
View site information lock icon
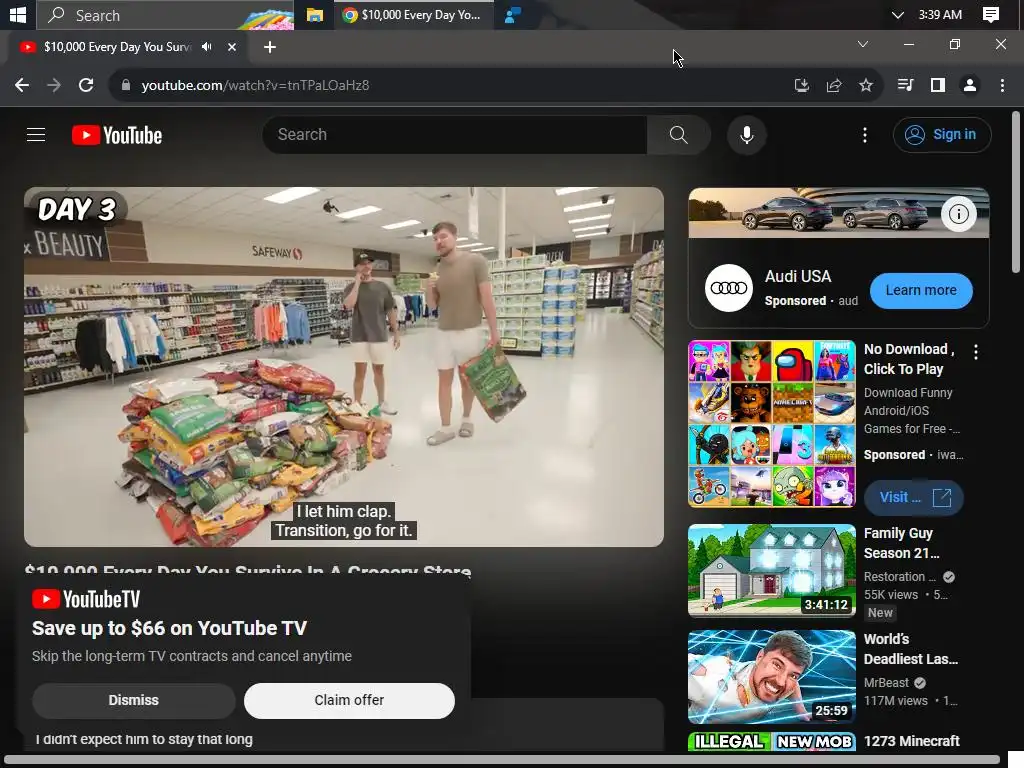point(126,86)
